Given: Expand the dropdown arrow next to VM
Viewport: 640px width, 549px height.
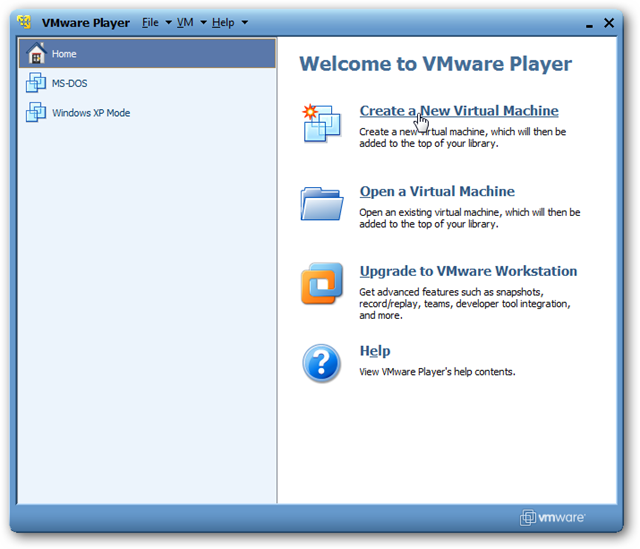Looking at the screenshot, I should click(203, 23).
